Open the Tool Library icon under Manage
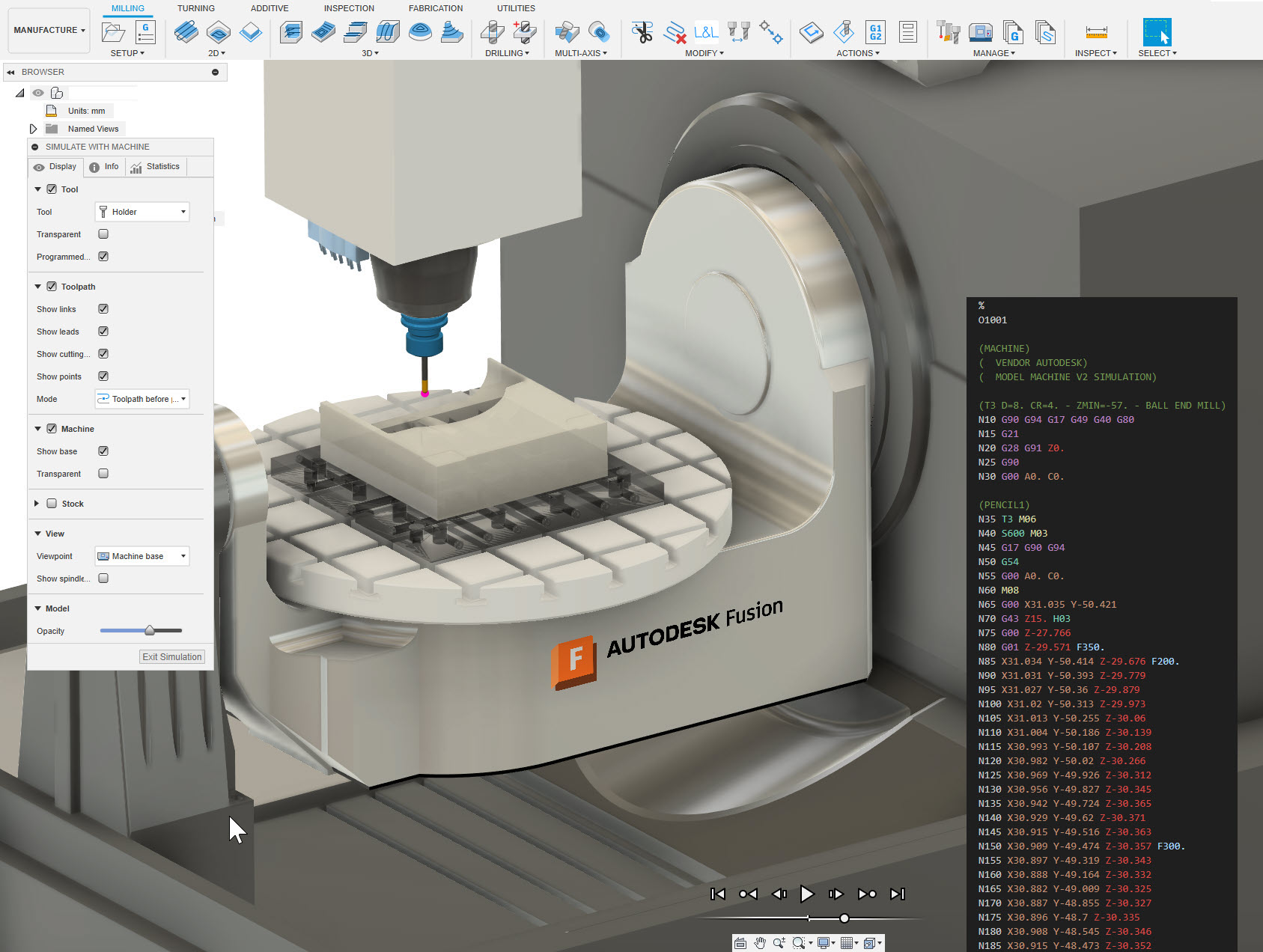The width and height of the screenshot is (1263, 952). coord(948,32)
